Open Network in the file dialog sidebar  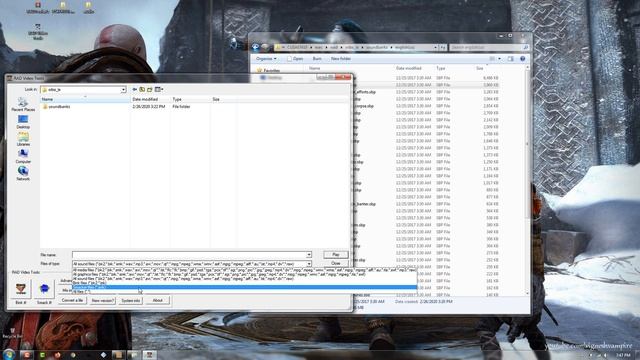[23, 173]
